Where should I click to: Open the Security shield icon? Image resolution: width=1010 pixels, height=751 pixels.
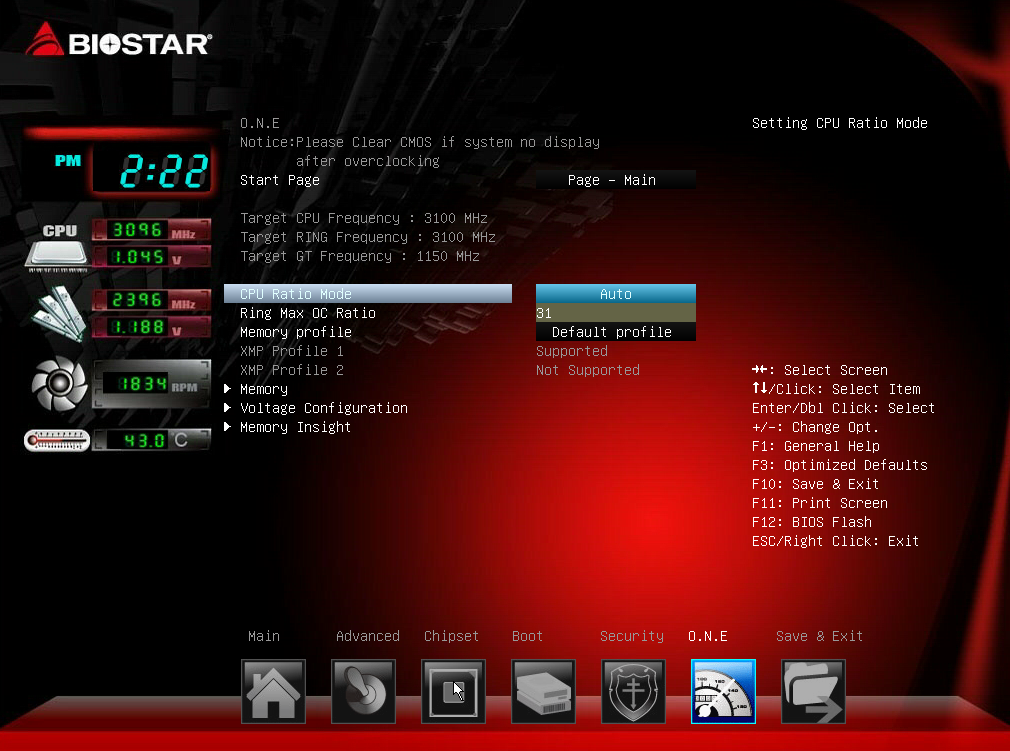(633, 691)
